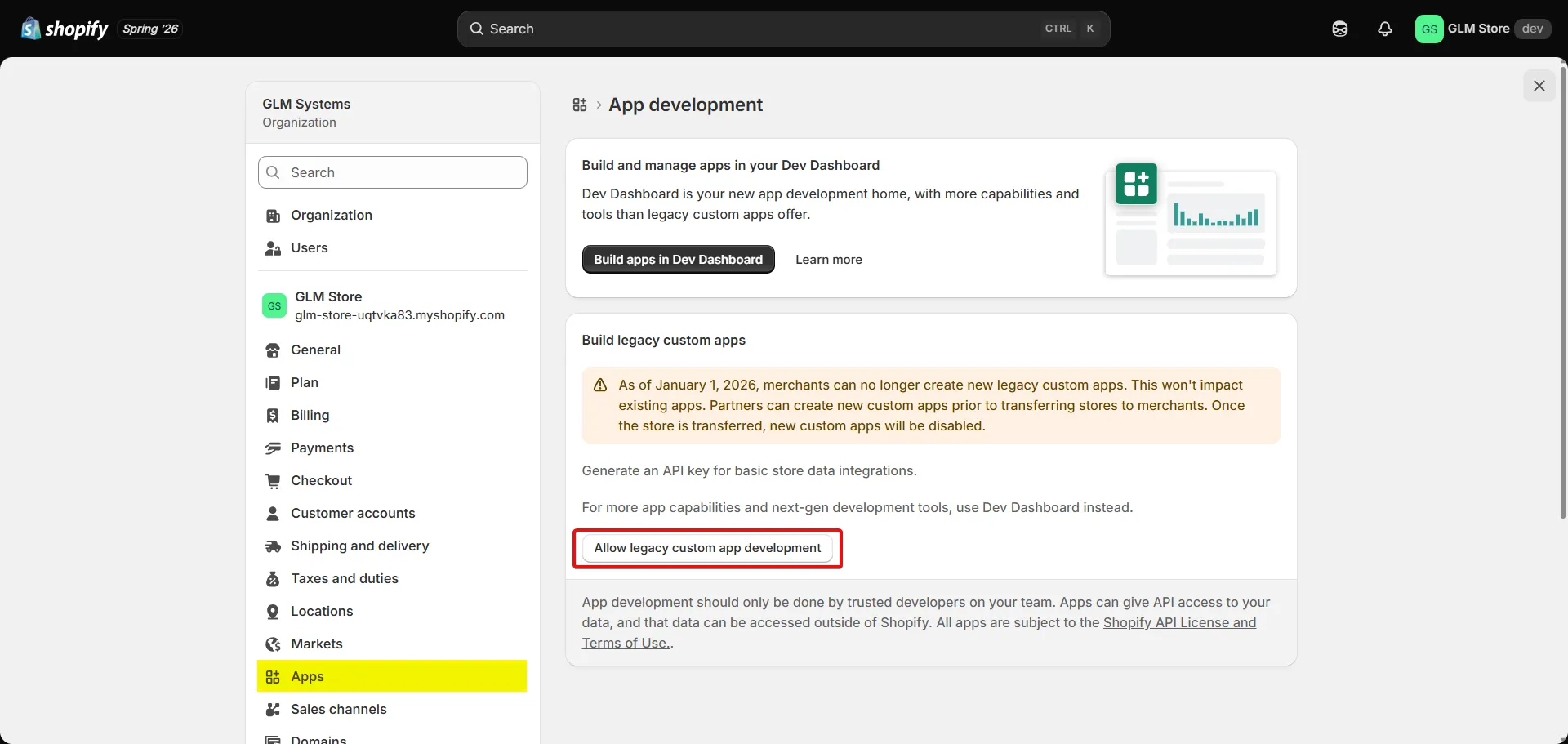Image resolution: width=1568 pixels, height=744 pixels.
Task: Select Shipping and delivery settings
Action: click(392, 546)
